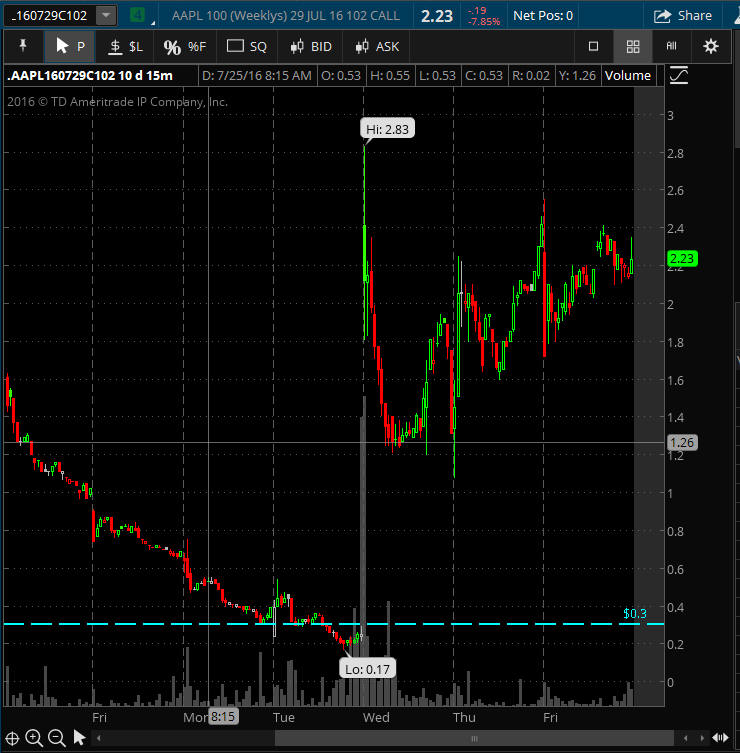
Task: Click the SQ rectangle tool
Action: [247, 47]
